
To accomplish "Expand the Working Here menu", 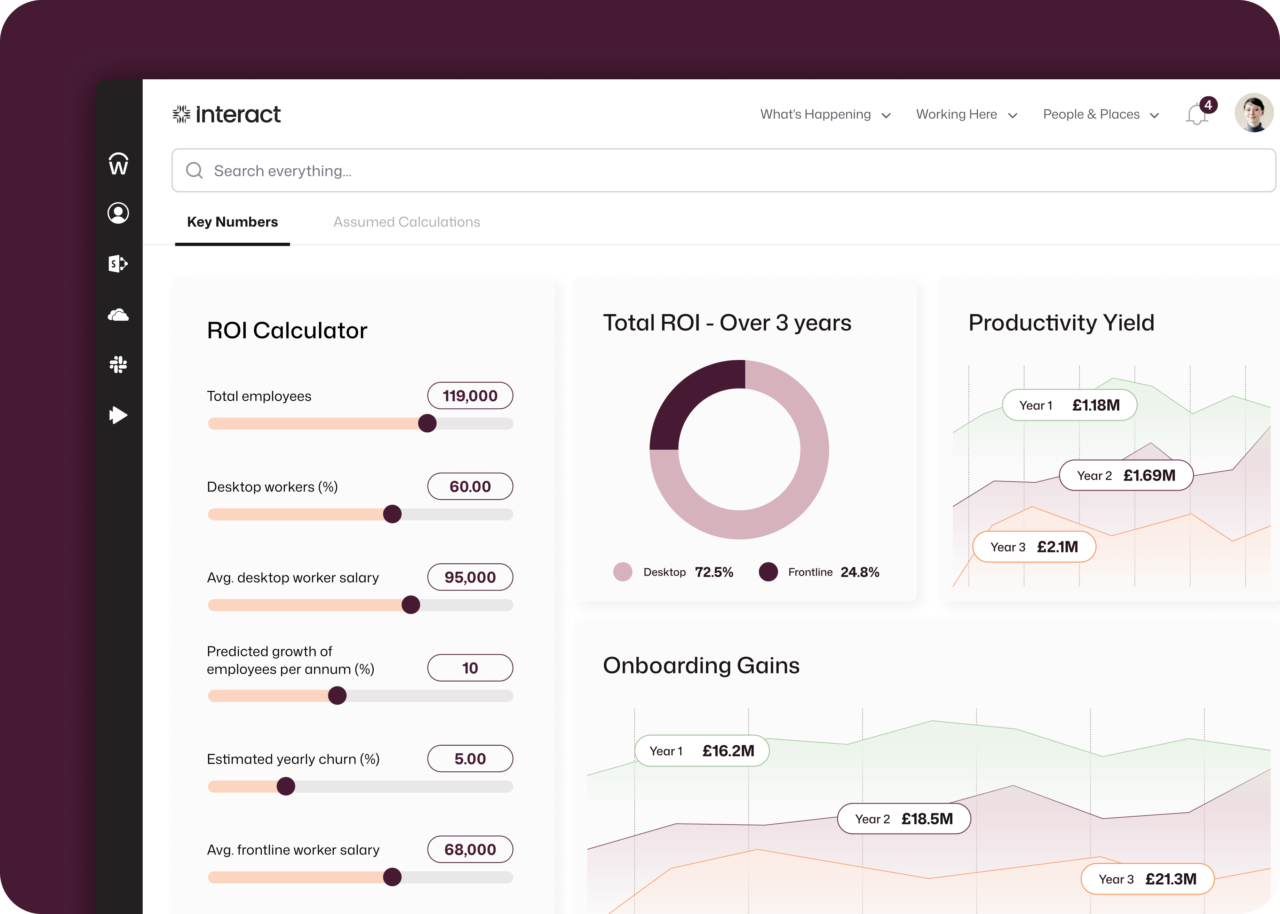I will [x=966, y=114].
